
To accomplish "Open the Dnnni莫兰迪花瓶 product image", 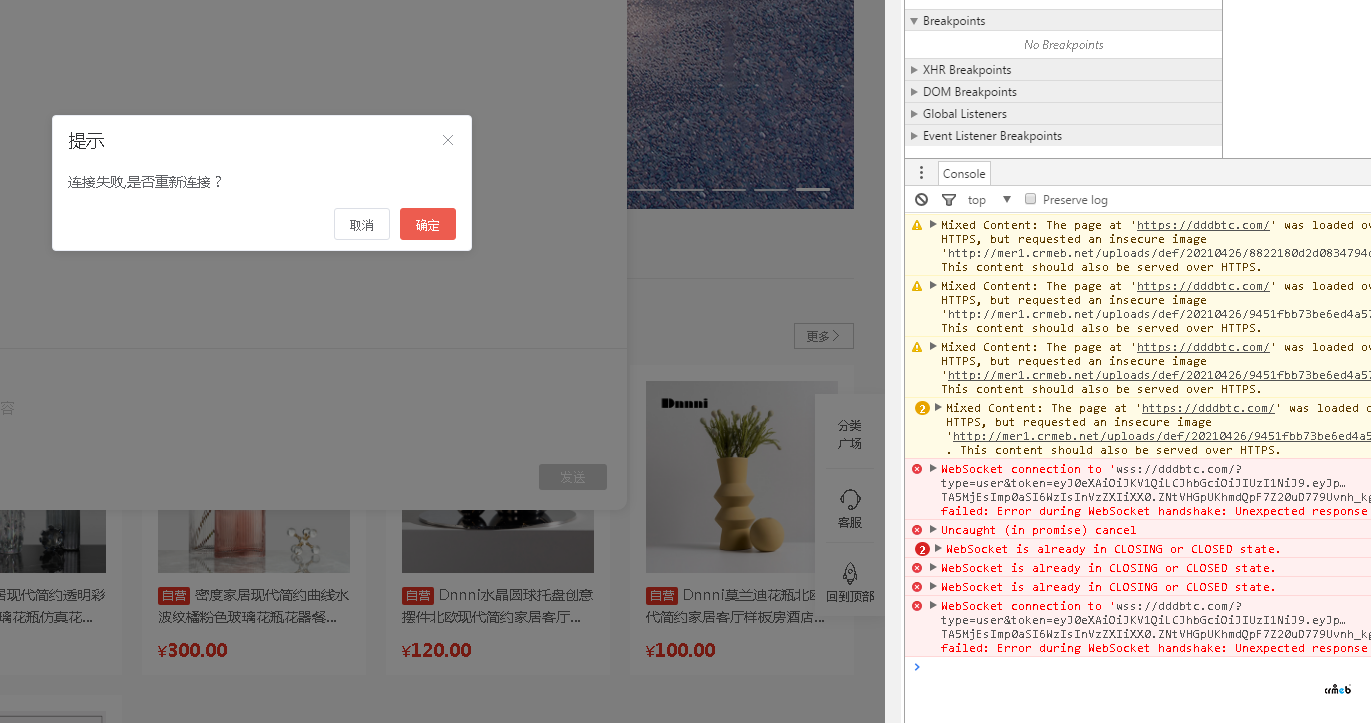I will pyautogui.click(x=742, y=477).
